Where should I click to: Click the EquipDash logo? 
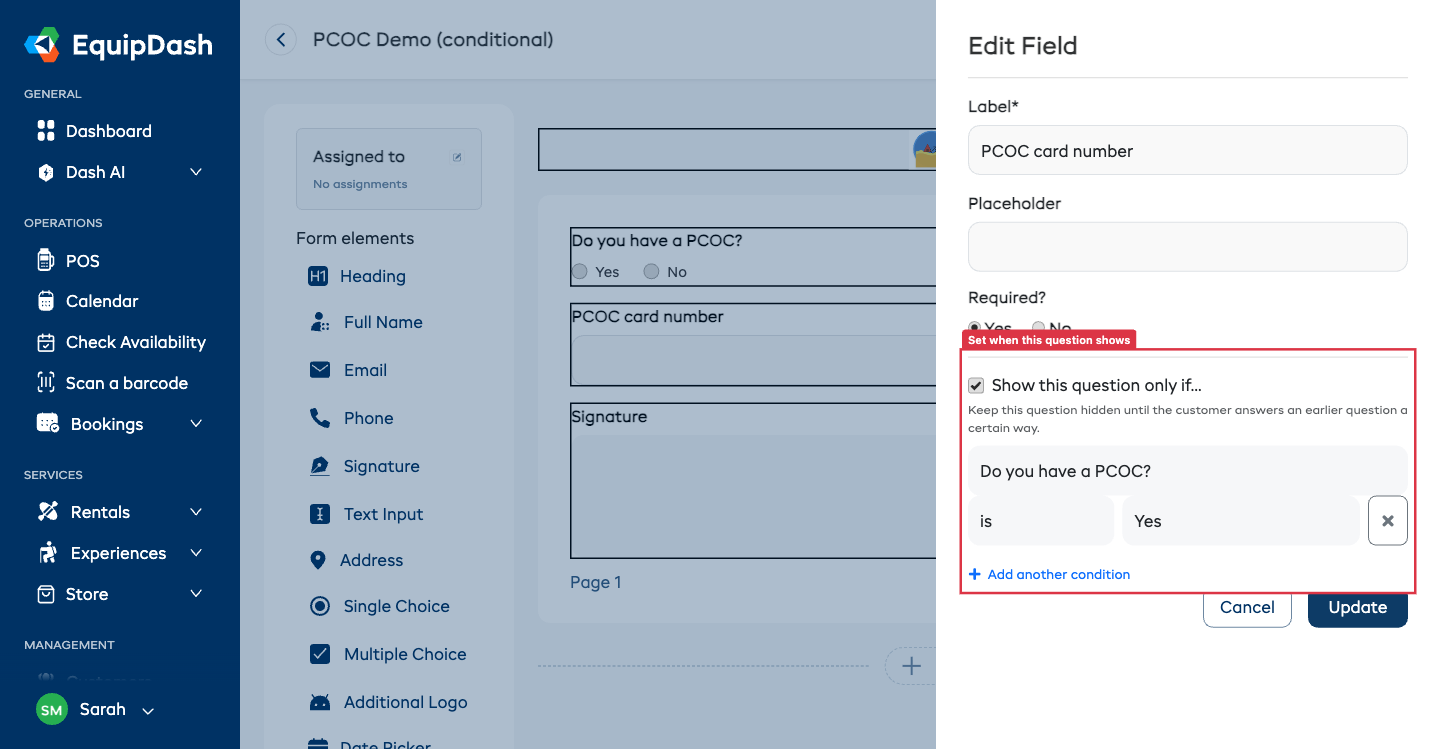(118, 45)
